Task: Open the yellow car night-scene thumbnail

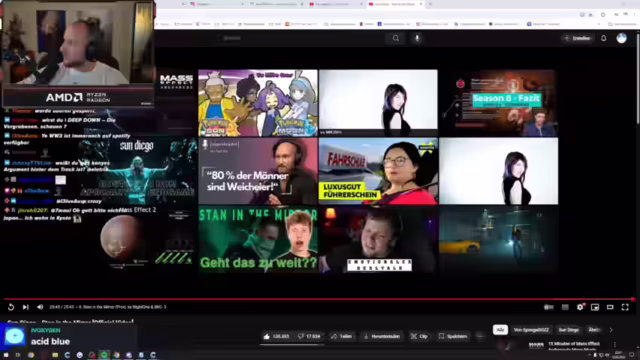Action: click(x=498, y=239)
